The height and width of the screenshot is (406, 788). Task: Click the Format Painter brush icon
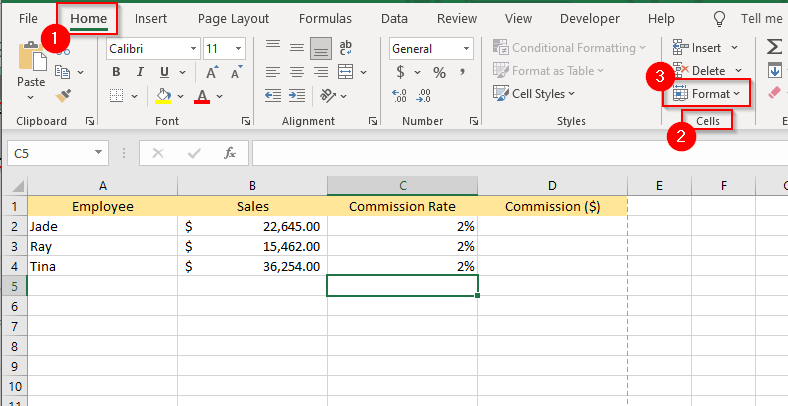tap(64, 95)
